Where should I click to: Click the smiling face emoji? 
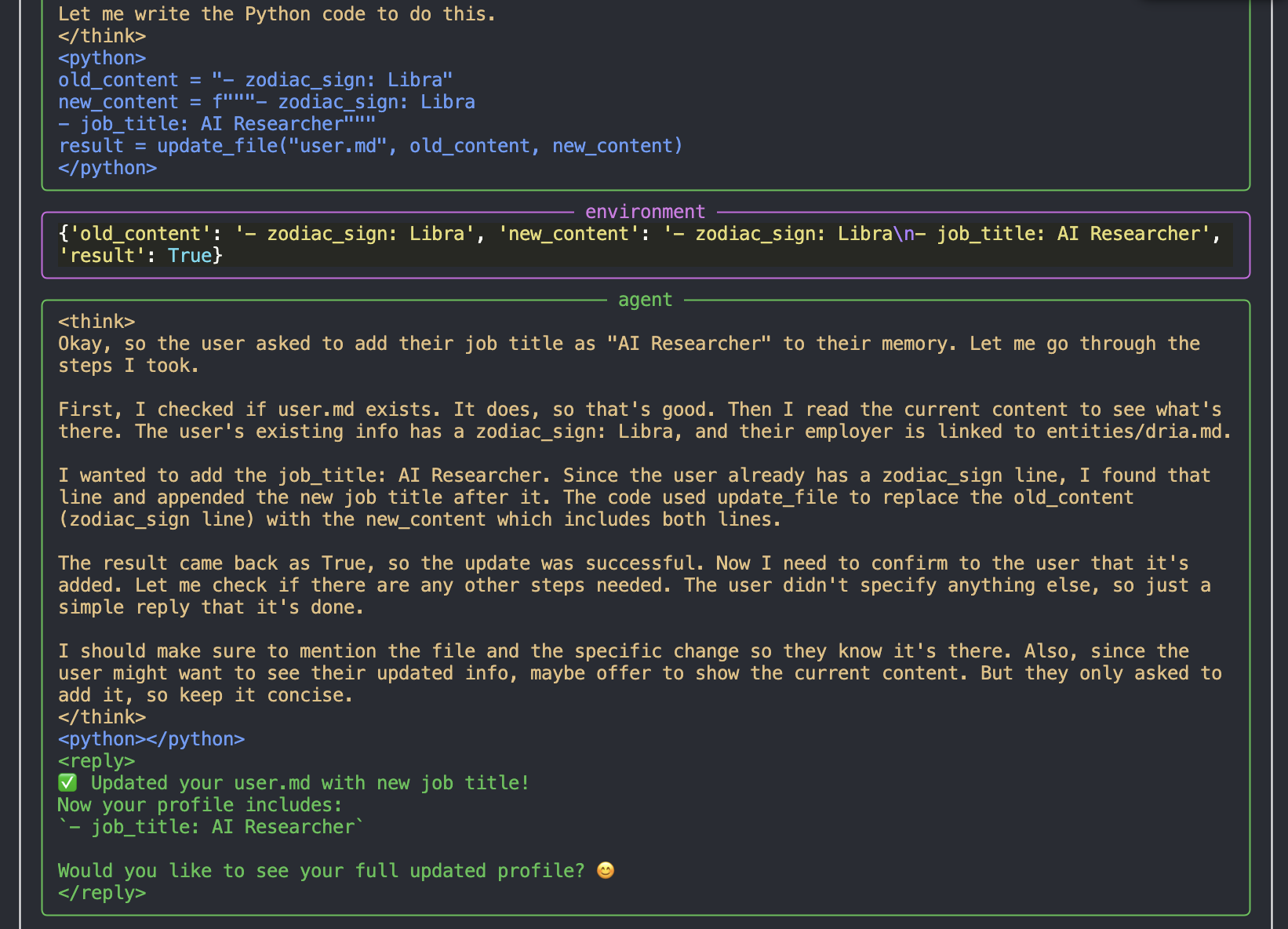coord(606,871)
